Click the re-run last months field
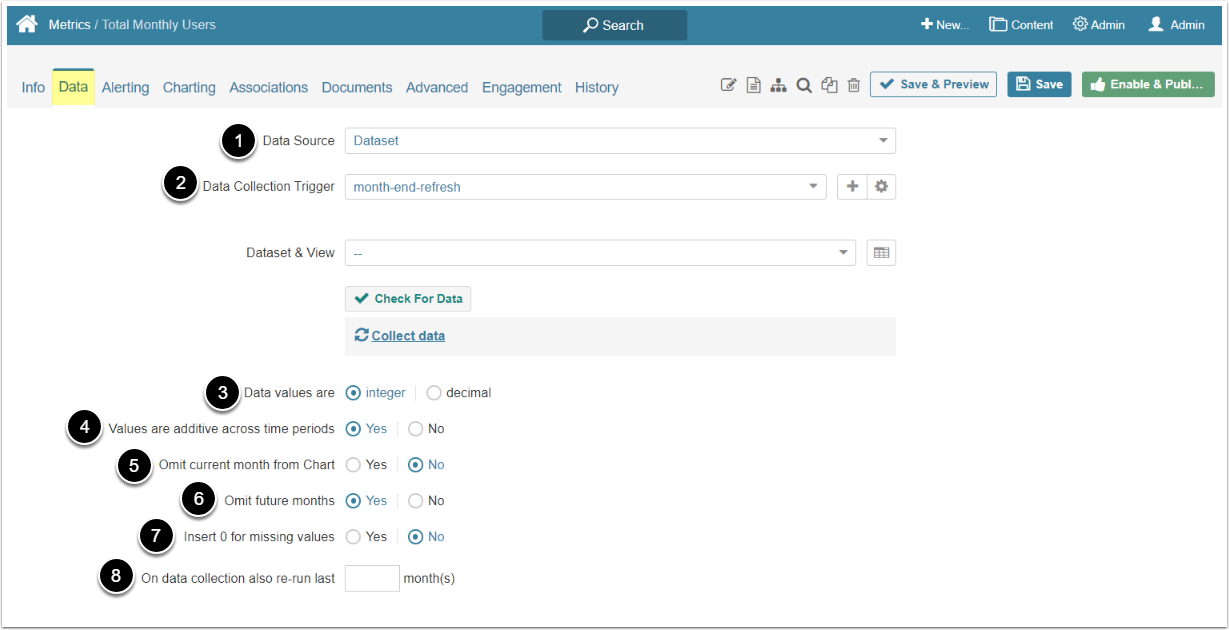The width and height of the screenshot is (1229, 630). pos(372,578)
